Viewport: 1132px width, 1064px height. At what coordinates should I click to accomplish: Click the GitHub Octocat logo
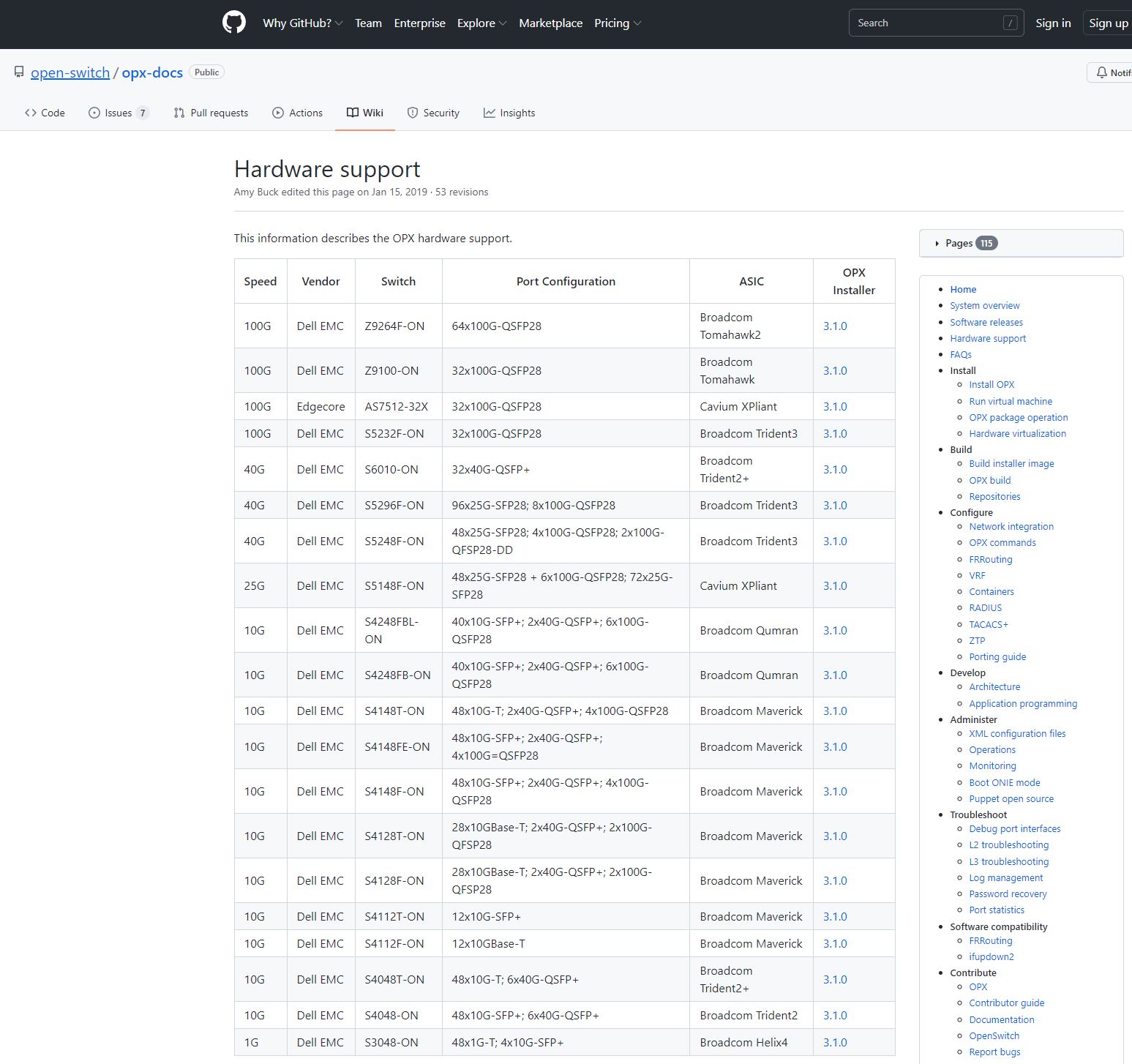point(234,23)
